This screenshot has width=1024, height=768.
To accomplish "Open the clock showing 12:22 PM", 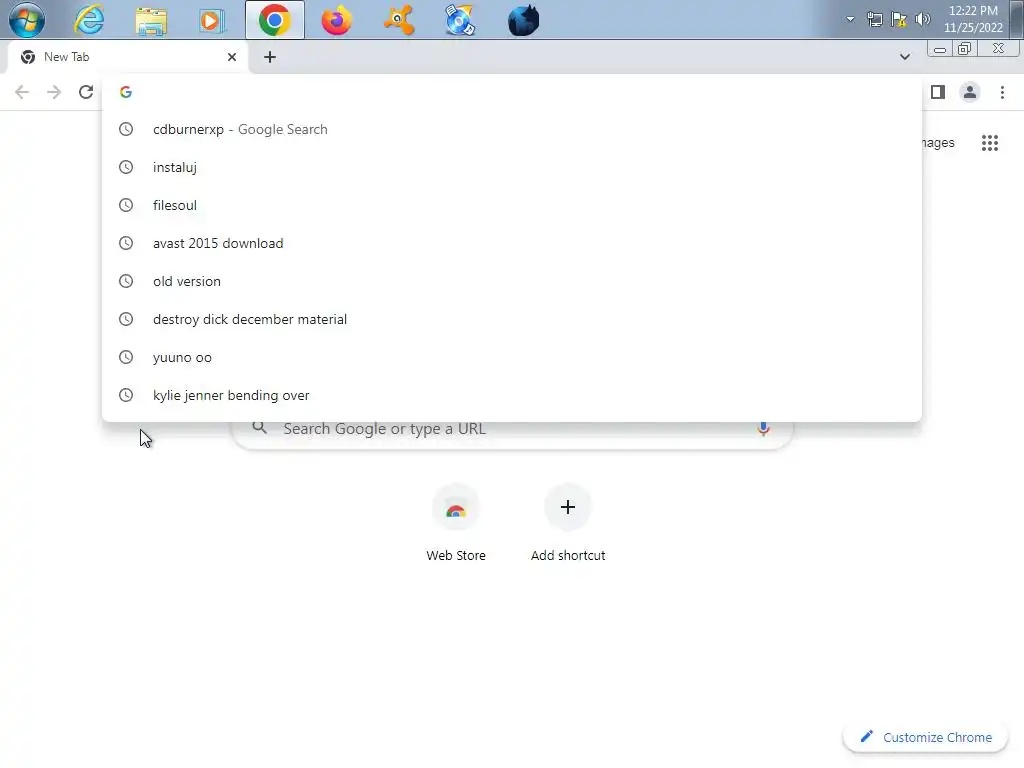I will tap(972, 19).
